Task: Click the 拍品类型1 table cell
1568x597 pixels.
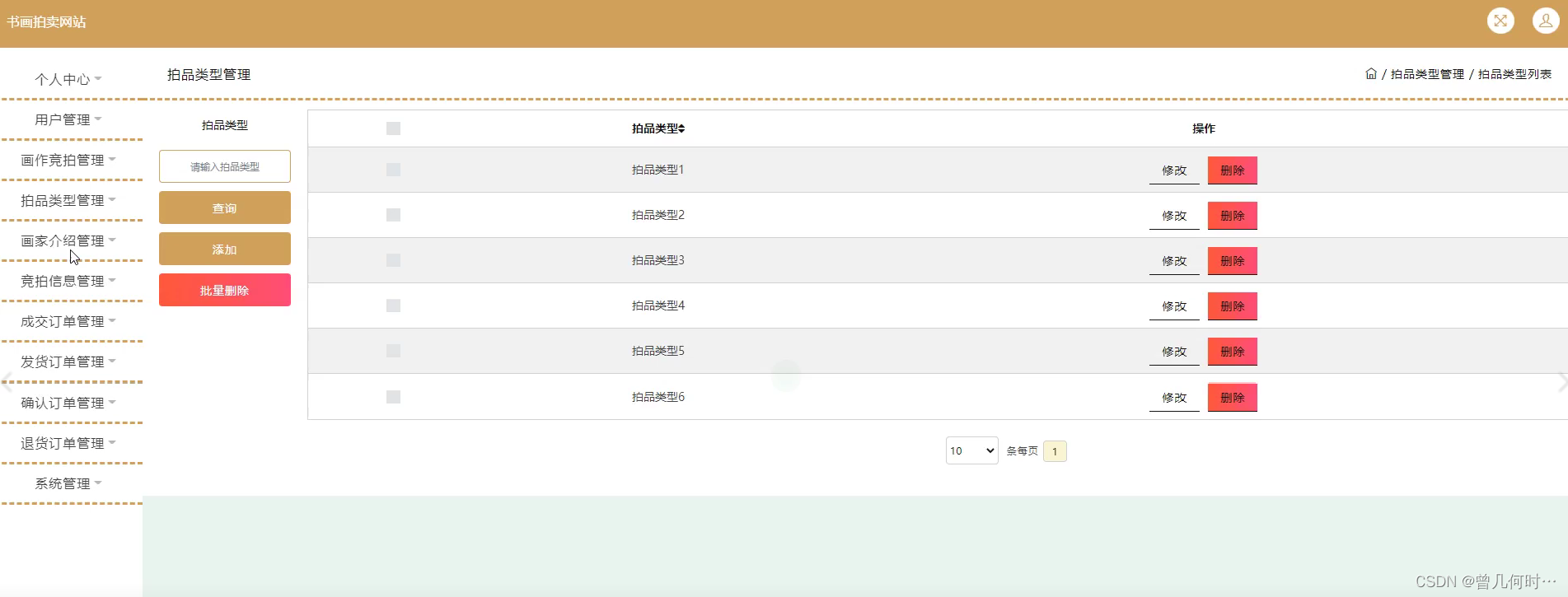Action: pos(658,170)
